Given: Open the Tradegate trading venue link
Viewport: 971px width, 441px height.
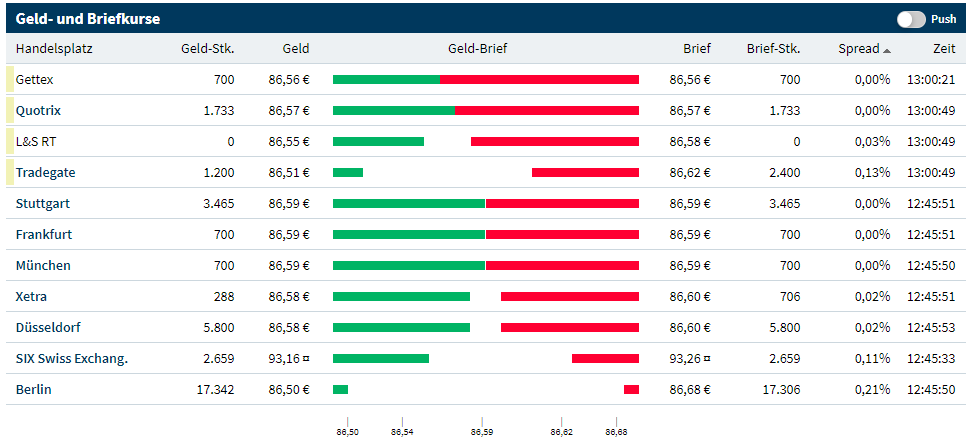Looking at the screenshot, I should [x=45, y=172].
